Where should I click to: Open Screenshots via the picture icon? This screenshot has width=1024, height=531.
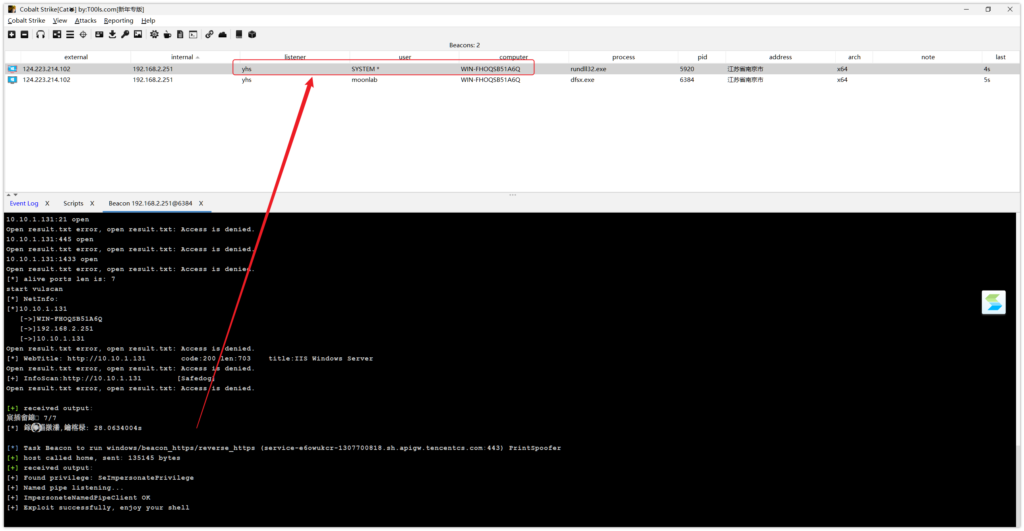coord(138,35)
